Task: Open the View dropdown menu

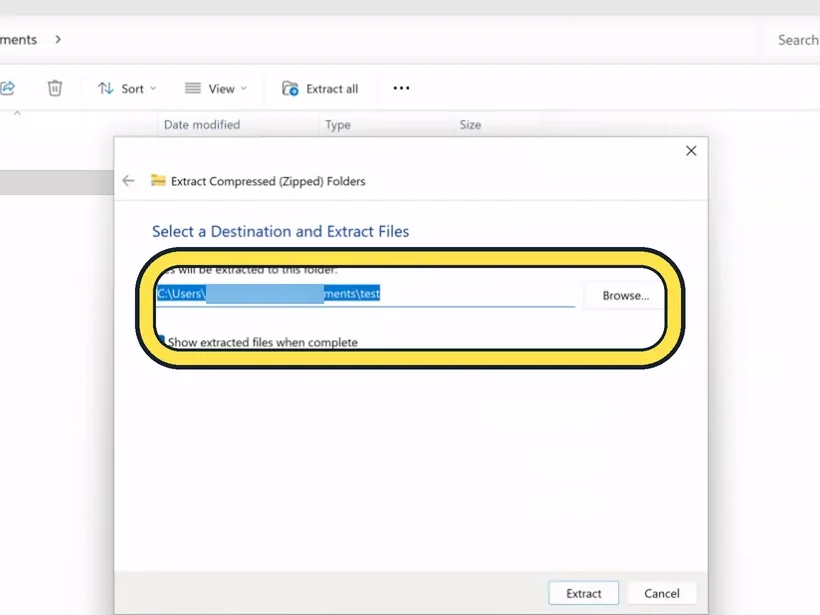Action: [216, 89]
